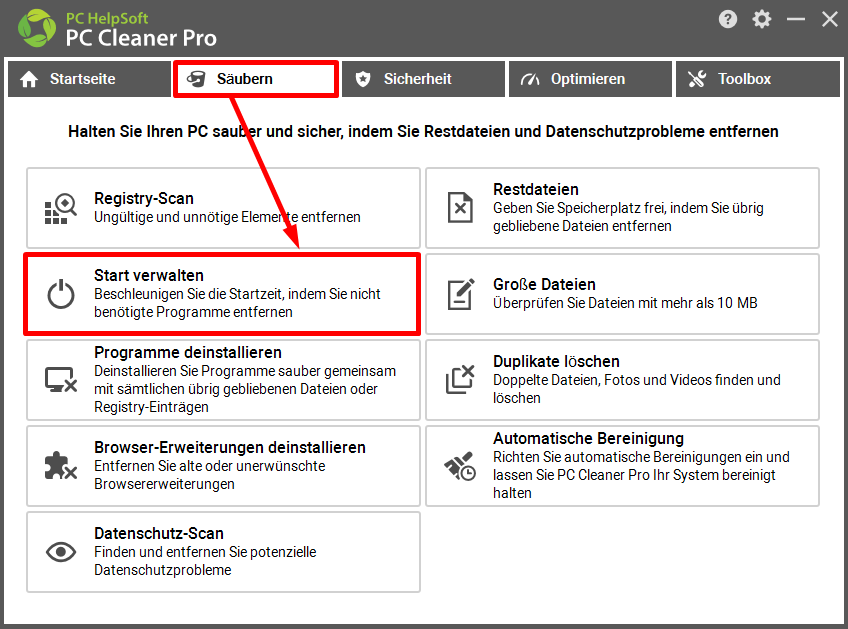The image size is (848, 629).
Task: Click 'Ungültige und unnötige Elemente entfernen' description
Action: [x=227, y=217]
